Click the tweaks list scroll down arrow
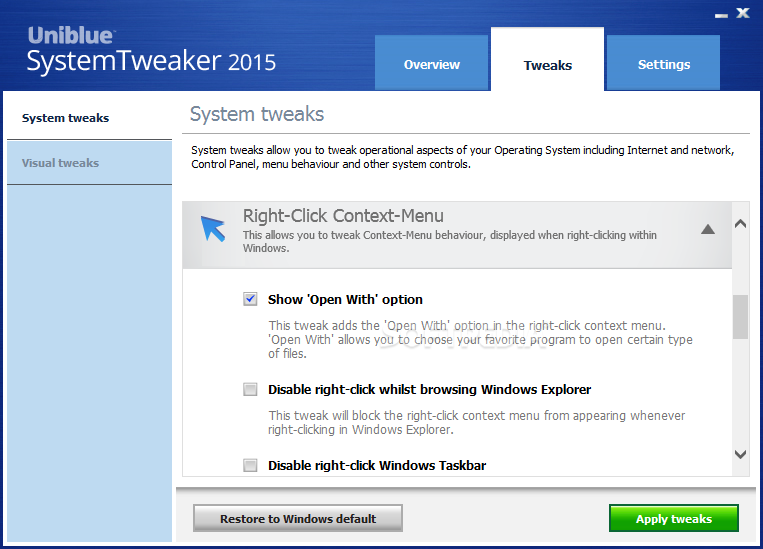 click(x=741, y=455)
